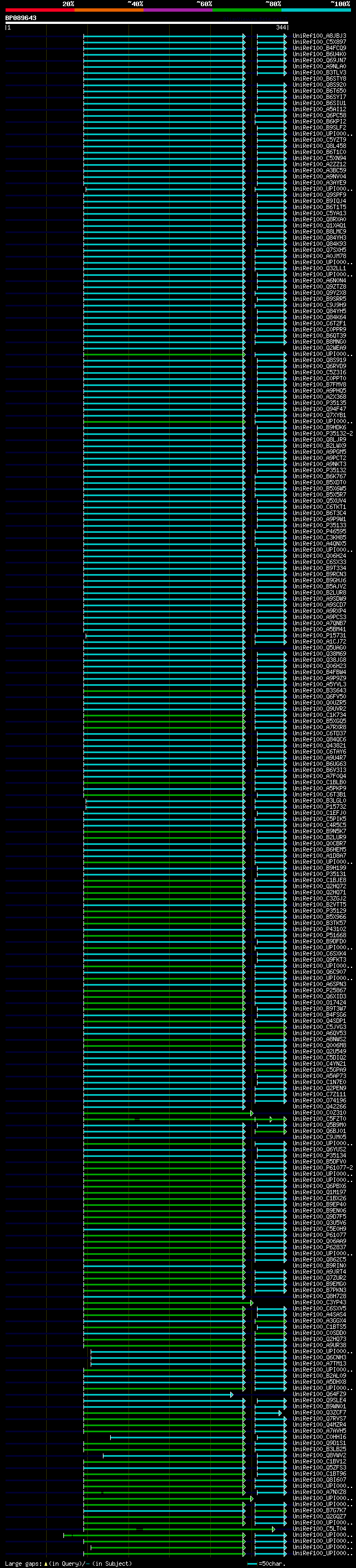Image resolution: width=356 pixels, height=1568 pixels.
Task: Select the UniRef100_C5XN94 label
Action: (x=319, y=159)
